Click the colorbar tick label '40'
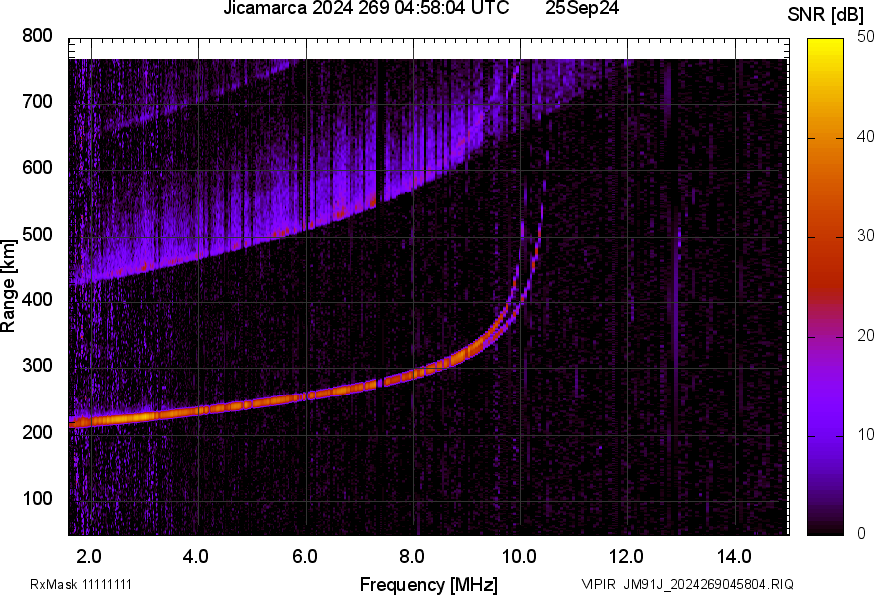 click(865, 136)
